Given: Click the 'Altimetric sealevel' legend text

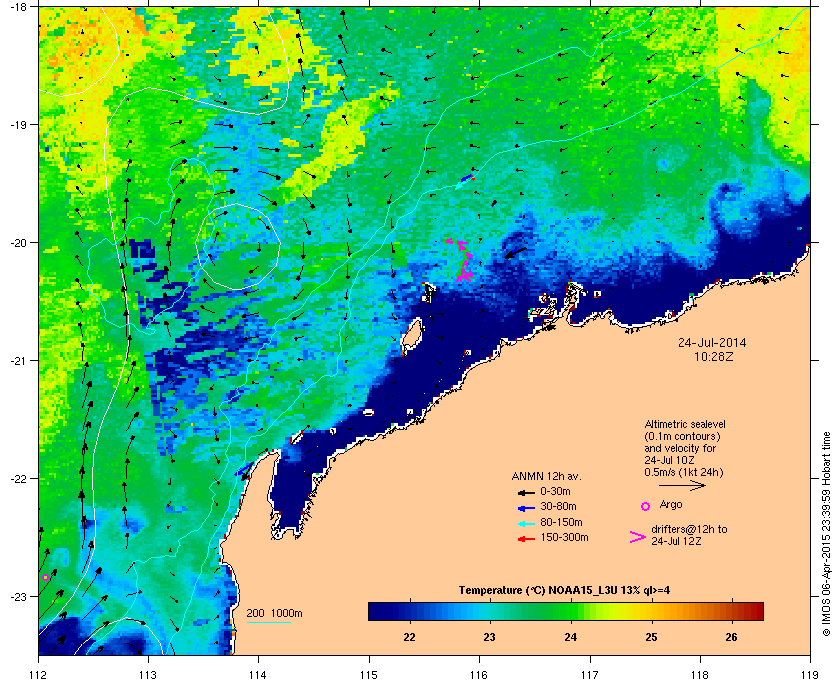Looking at the screenshot, I should pos(685,424).
